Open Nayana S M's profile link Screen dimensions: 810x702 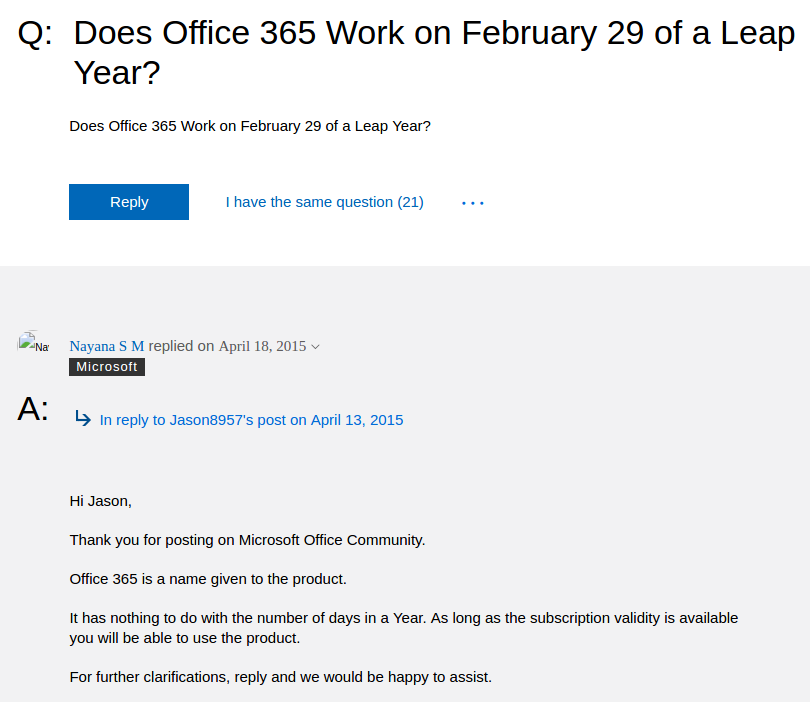[x=107, y=346]
